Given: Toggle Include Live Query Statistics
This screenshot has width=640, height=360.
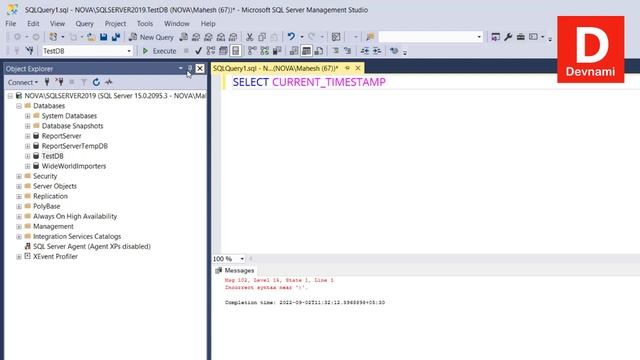Looking at the screenshot, I should [x=264, y=51].
